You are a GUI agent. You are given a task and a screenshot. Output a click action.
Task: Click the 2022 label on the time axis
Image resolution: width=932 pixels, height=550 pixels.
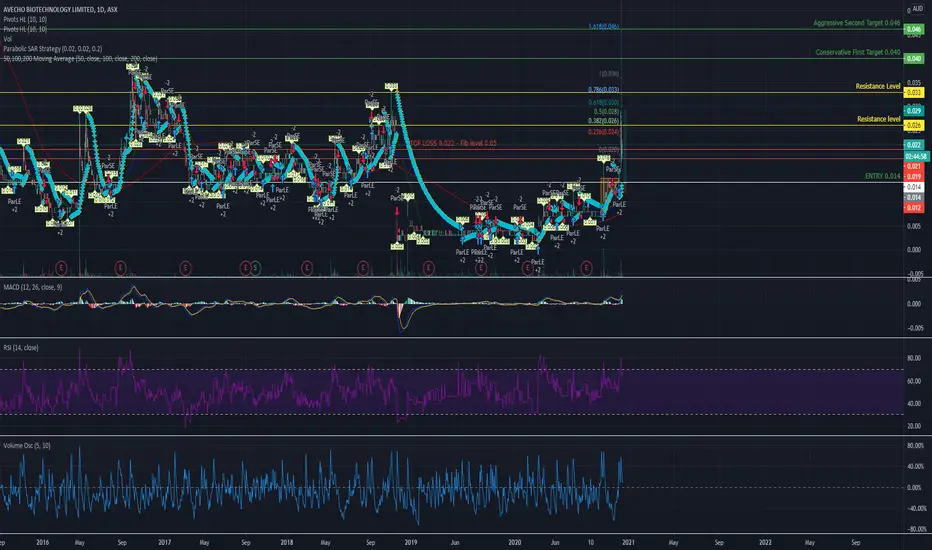(x=766, y=542)
